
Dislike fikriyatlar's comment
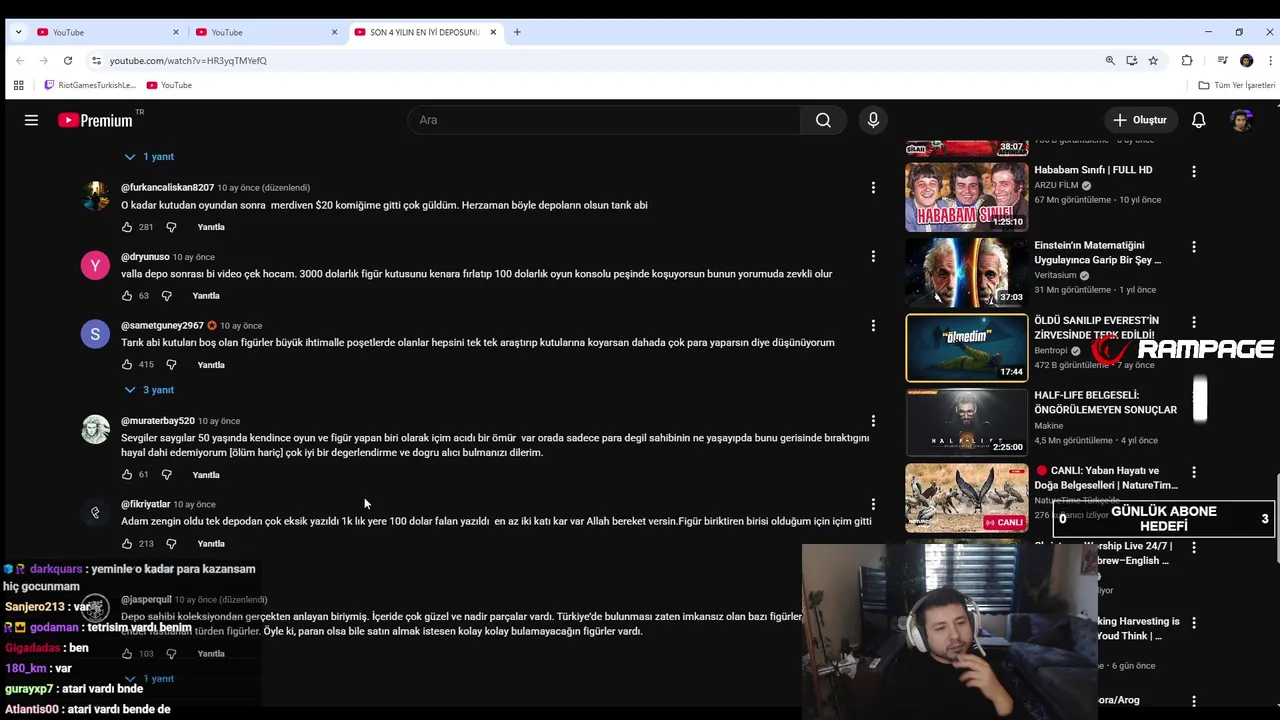tap(171, 544)
